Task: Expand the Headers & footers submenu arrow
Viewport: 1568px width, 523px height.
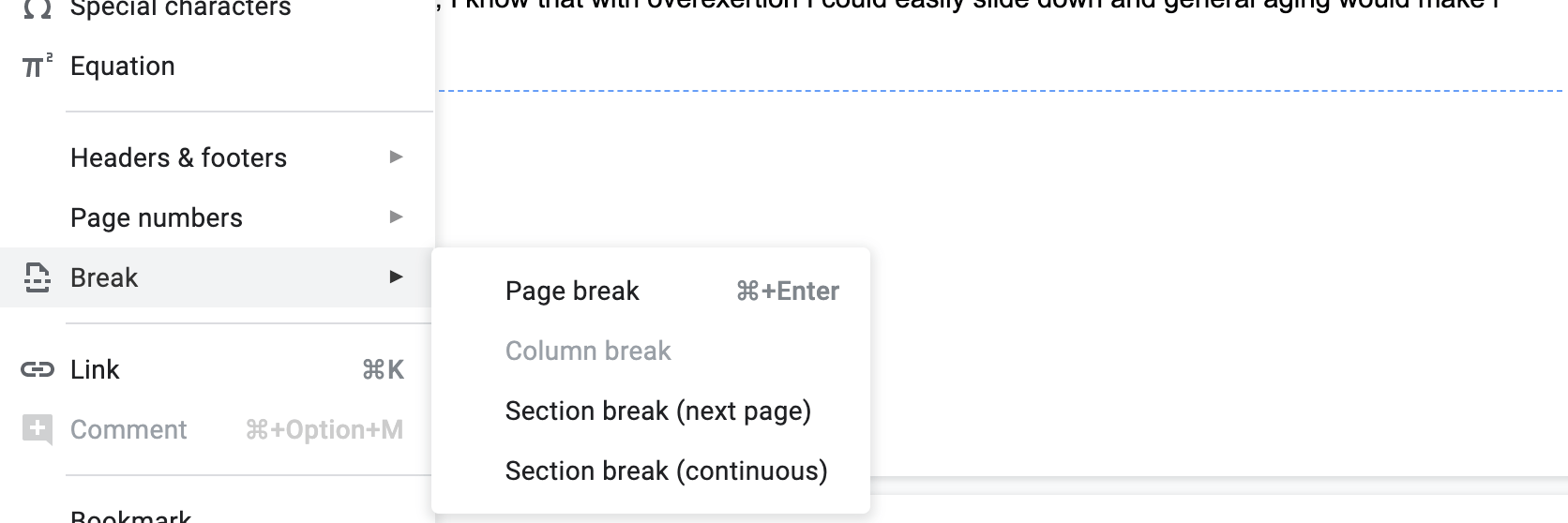Action: 396,157
